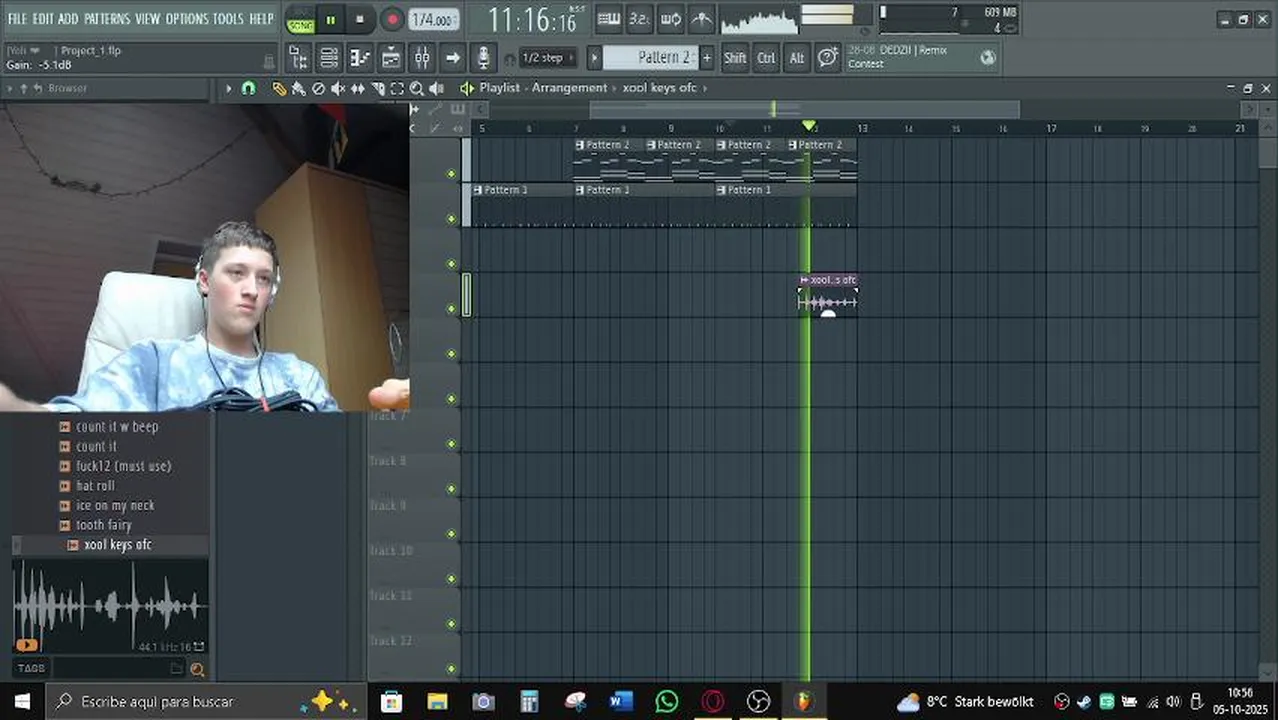The image size is (1278, 720).
Task: Select the Draw pencil tool
Action: (279, 88)
